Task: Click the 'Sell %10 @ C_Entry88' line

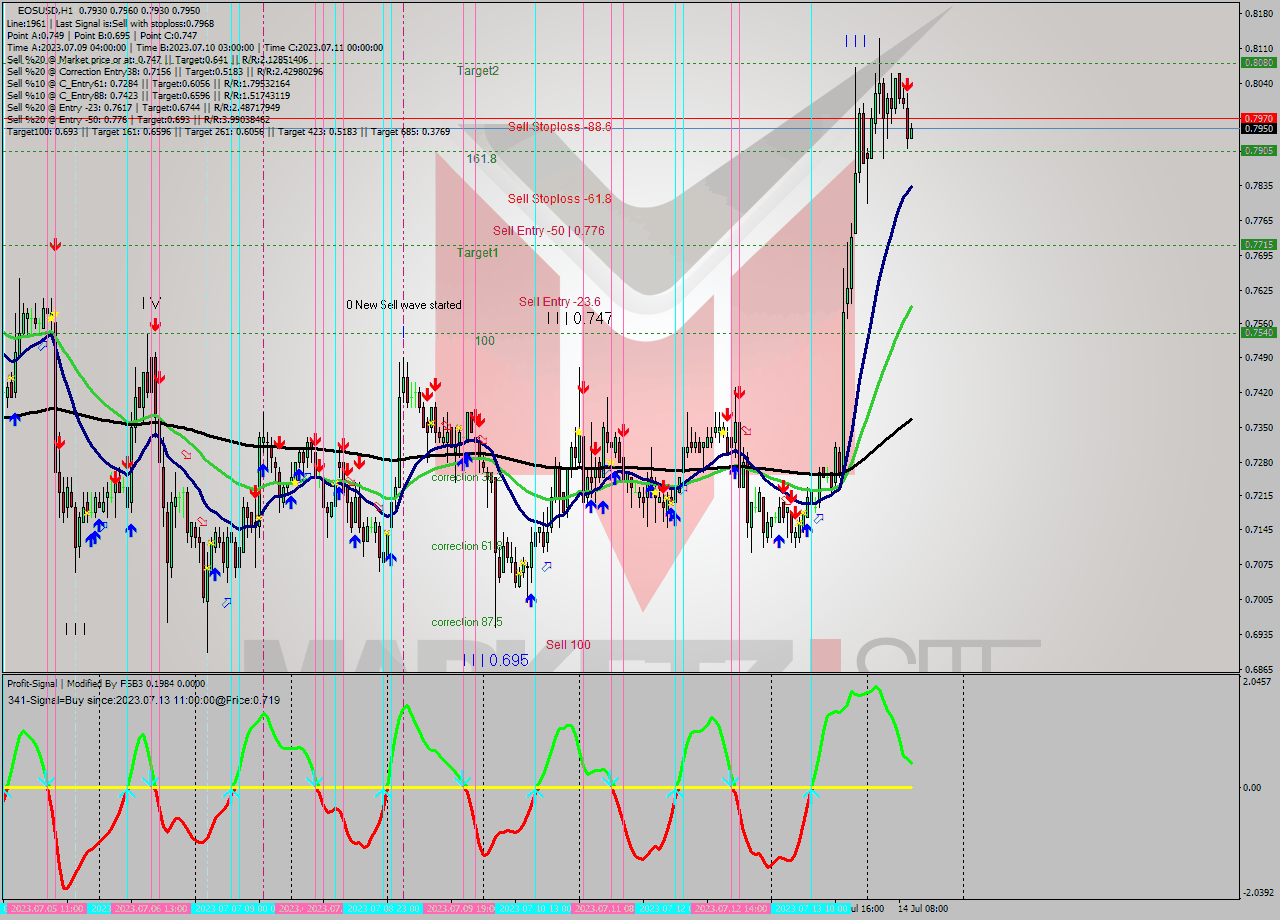Action: [x=148, y=95]
